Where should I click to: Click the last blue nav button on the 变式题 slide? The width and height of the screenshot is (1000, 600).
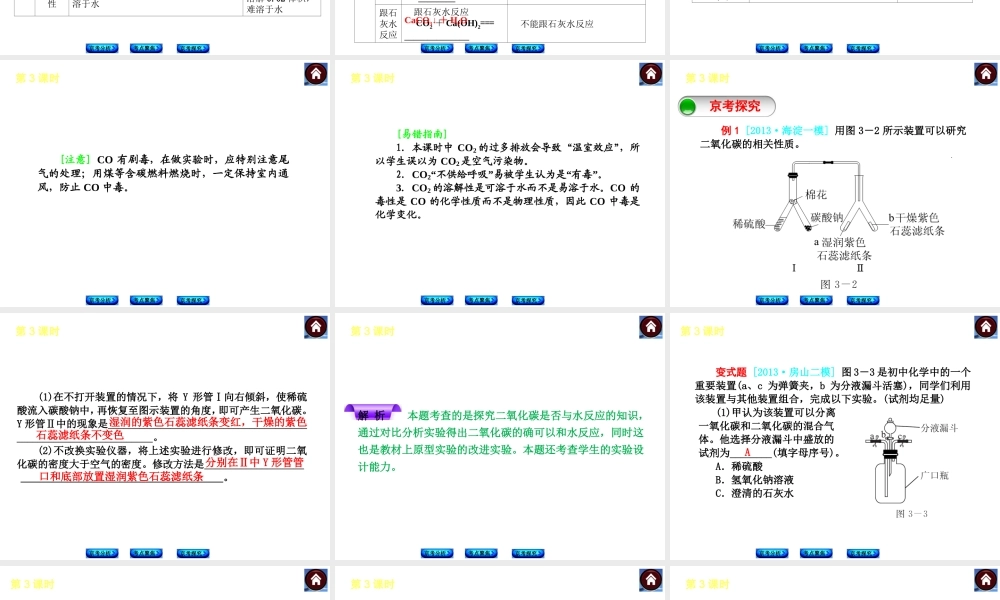[x=863, y=553]
